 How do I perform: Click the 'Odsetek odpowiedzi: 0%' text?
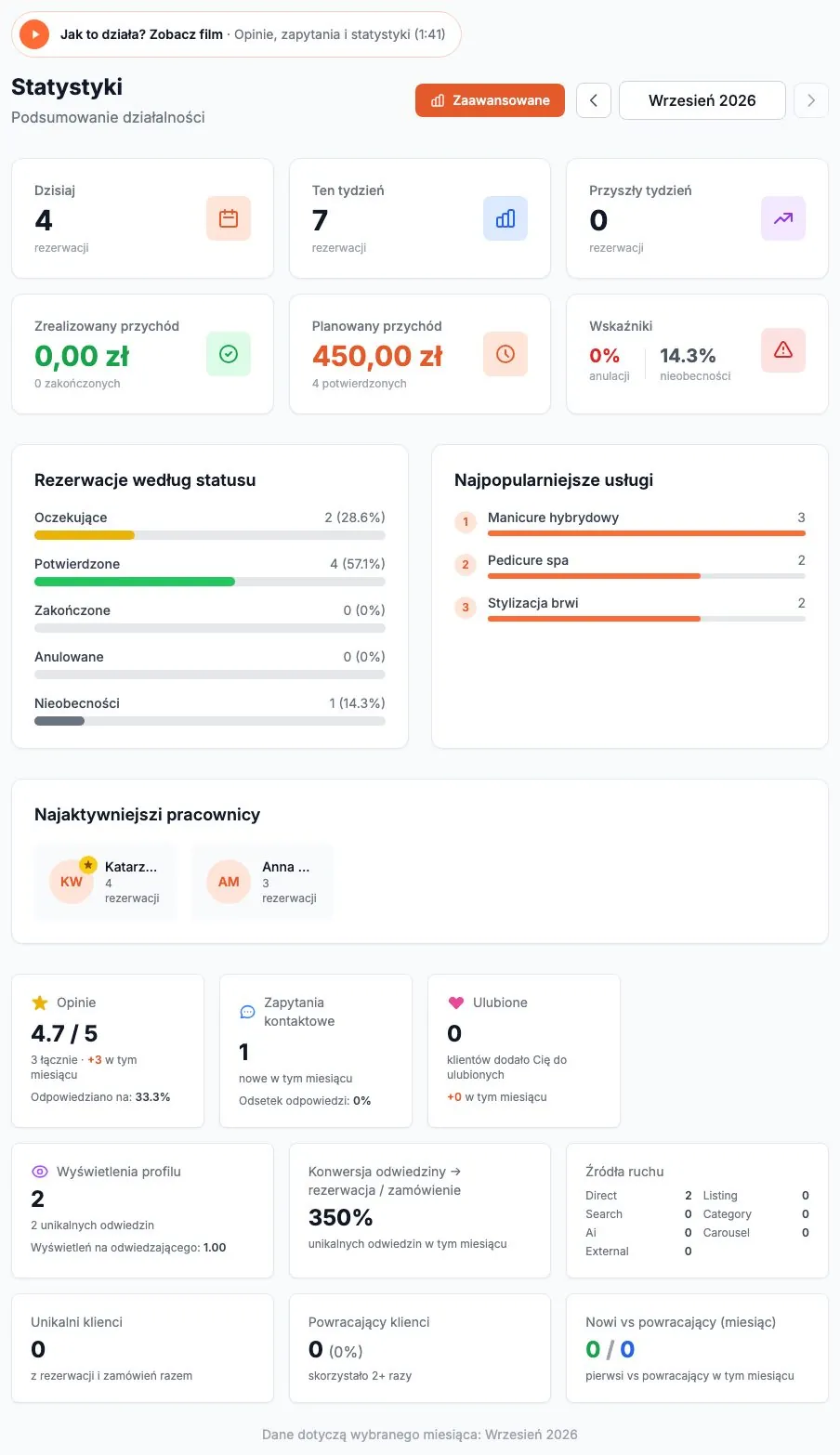pyautogui.click(x=305, y=1101)
